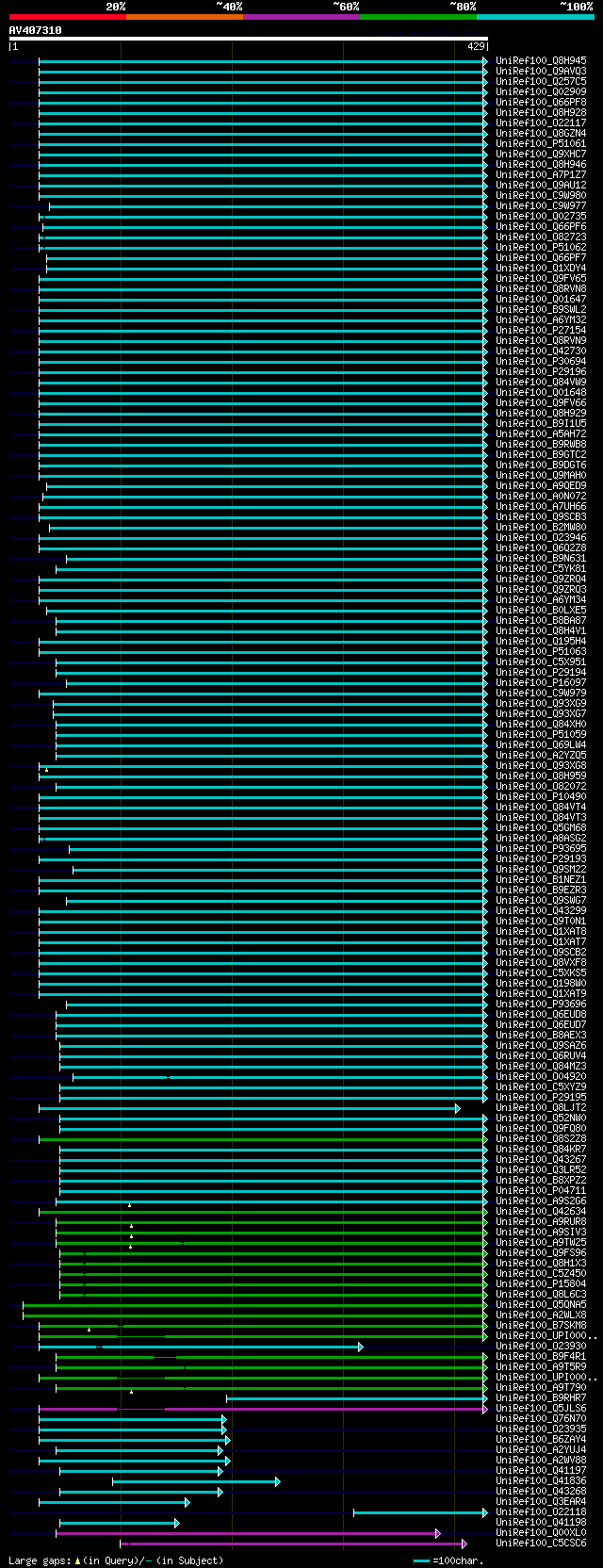Viewport: 603px width, 1568px height.
Task: Select hit label UniRef100_B9SWL2
Action: pyautogui.click(x=541, y=309)
